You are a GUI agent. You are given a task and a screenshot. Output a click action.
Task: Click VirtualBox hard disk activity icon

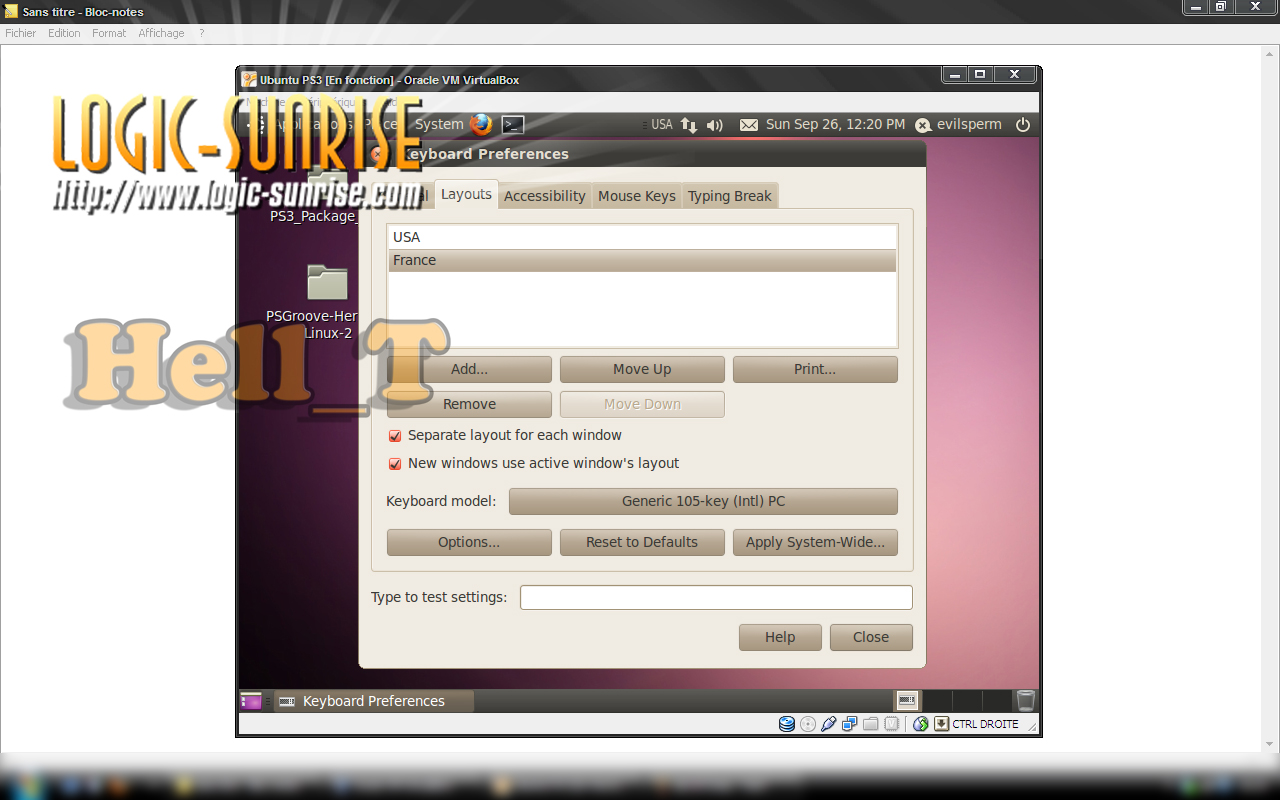(x=787, y=724)
